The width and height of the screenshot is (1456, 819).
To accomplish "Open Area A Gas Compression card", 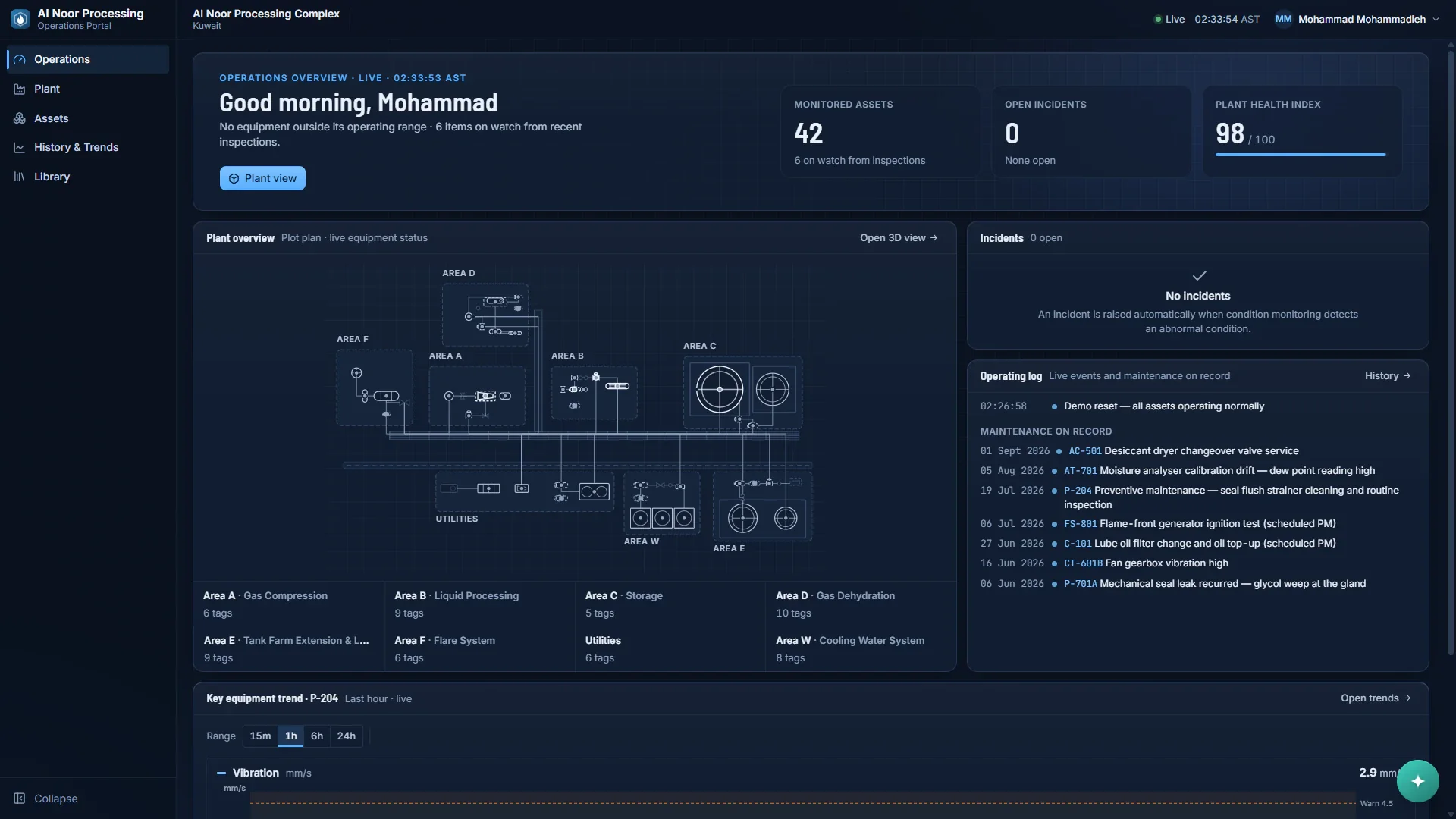I will [x=289, y=604].
